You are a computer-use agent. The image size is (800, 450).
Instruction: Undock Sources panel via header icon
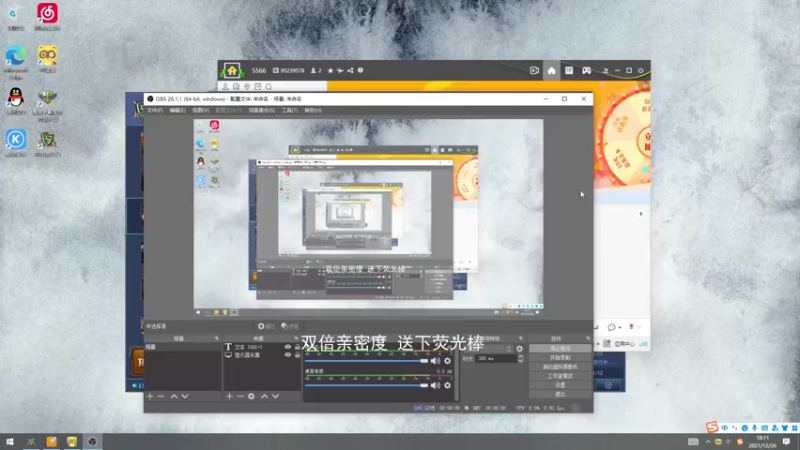[x=296, y=338]
